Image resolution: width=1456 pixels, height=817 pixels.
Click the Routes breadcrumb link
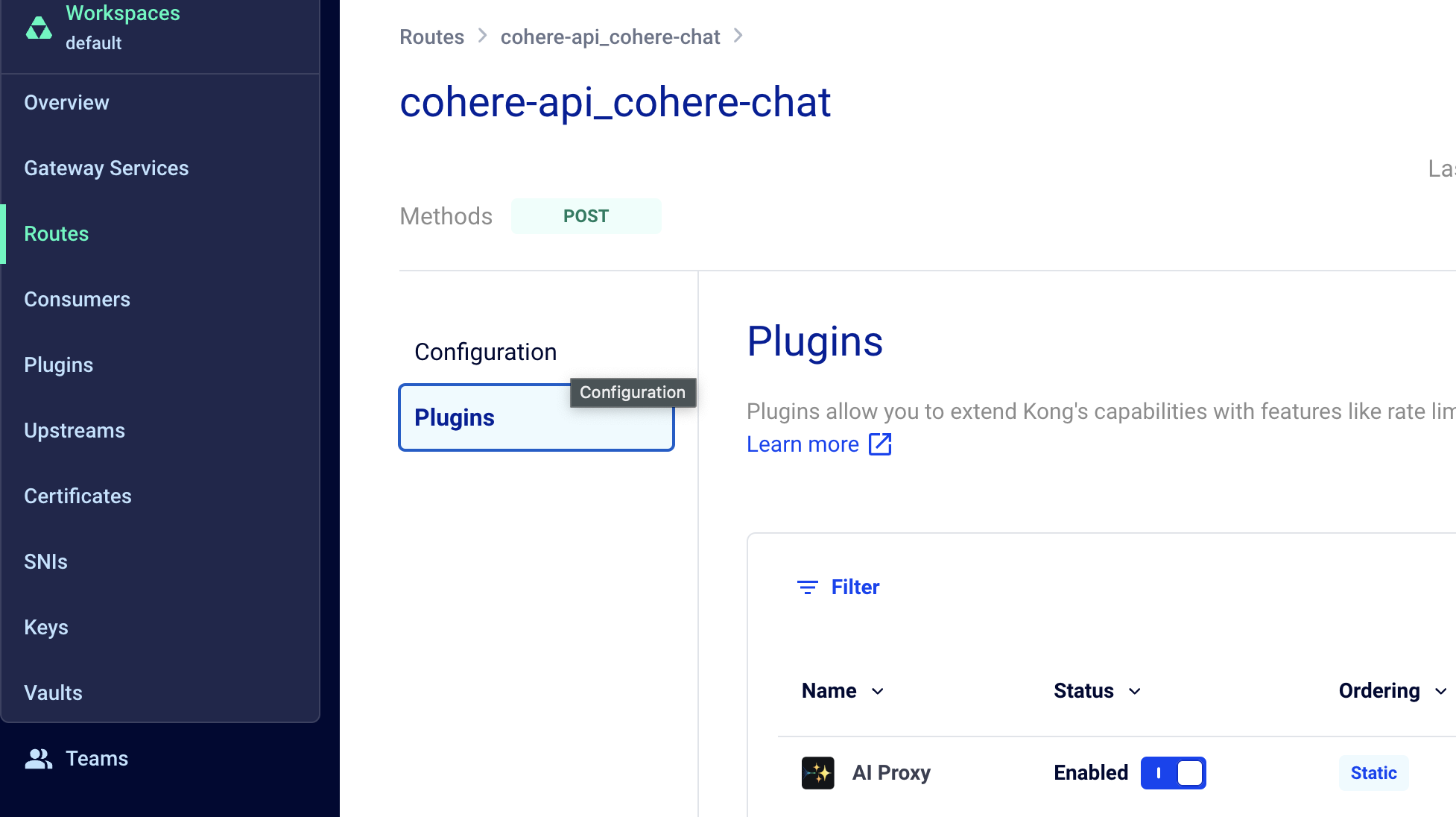(x=431, y=37)
